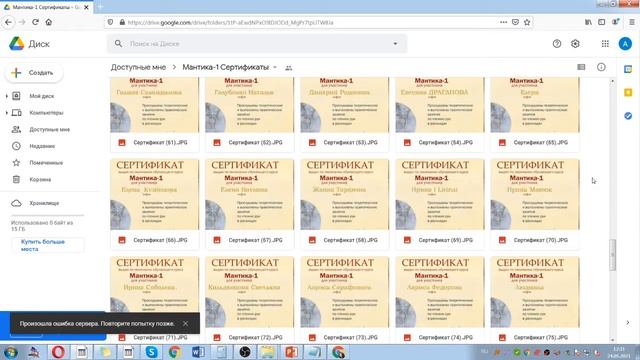The image size is (640, 360).
Task: Click the Google Drive logo
Action: (x=17, y=44)
